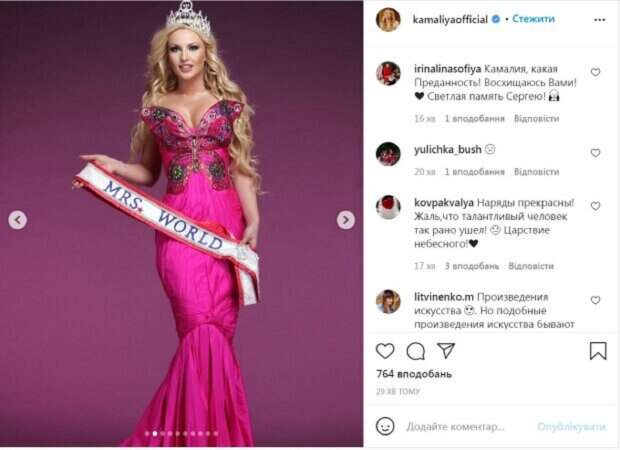620x450 pixels.
Task: Go to previous photo with left arrow
Action: pos(18,220)
